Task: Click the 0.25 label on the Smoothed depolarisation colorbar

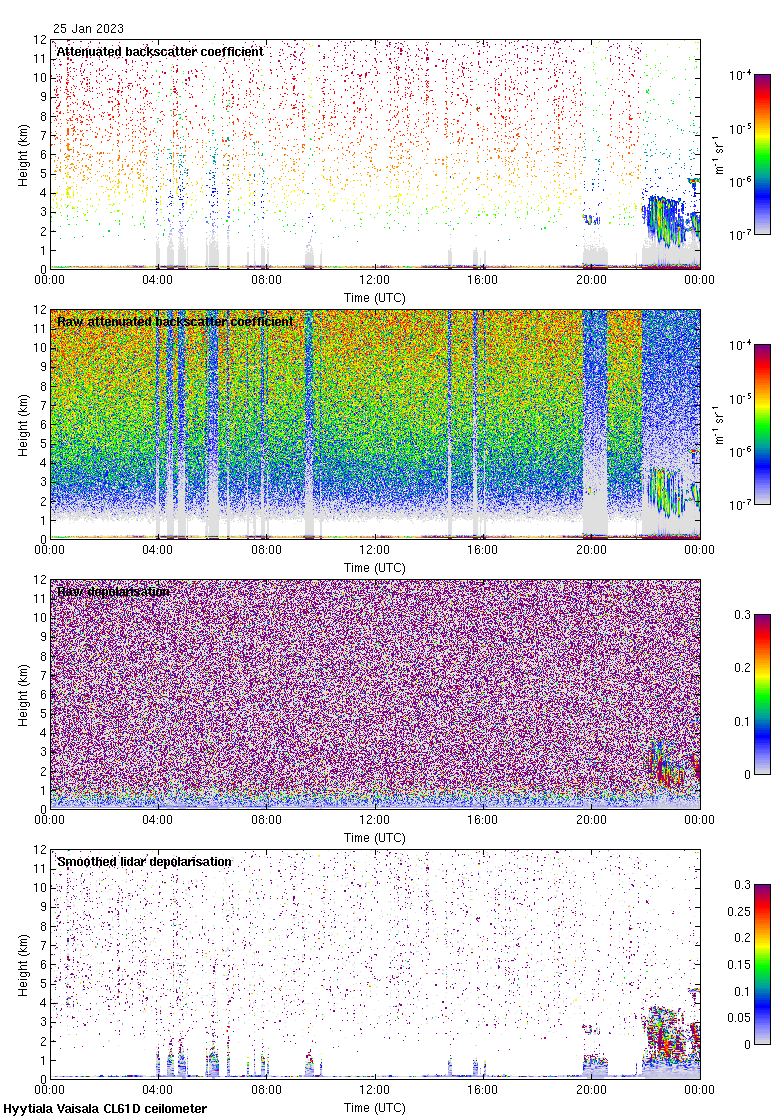Action: pyautogui.click(x=739, y=911)
